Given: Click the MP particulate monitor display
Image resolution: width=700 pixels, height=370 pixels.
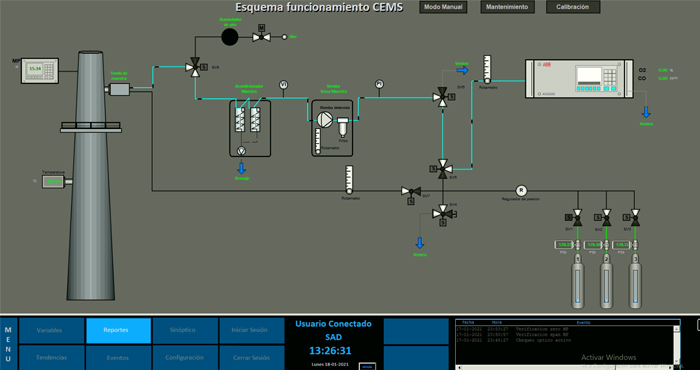Looking at the screenshot, I should click(x=40, y=71).
